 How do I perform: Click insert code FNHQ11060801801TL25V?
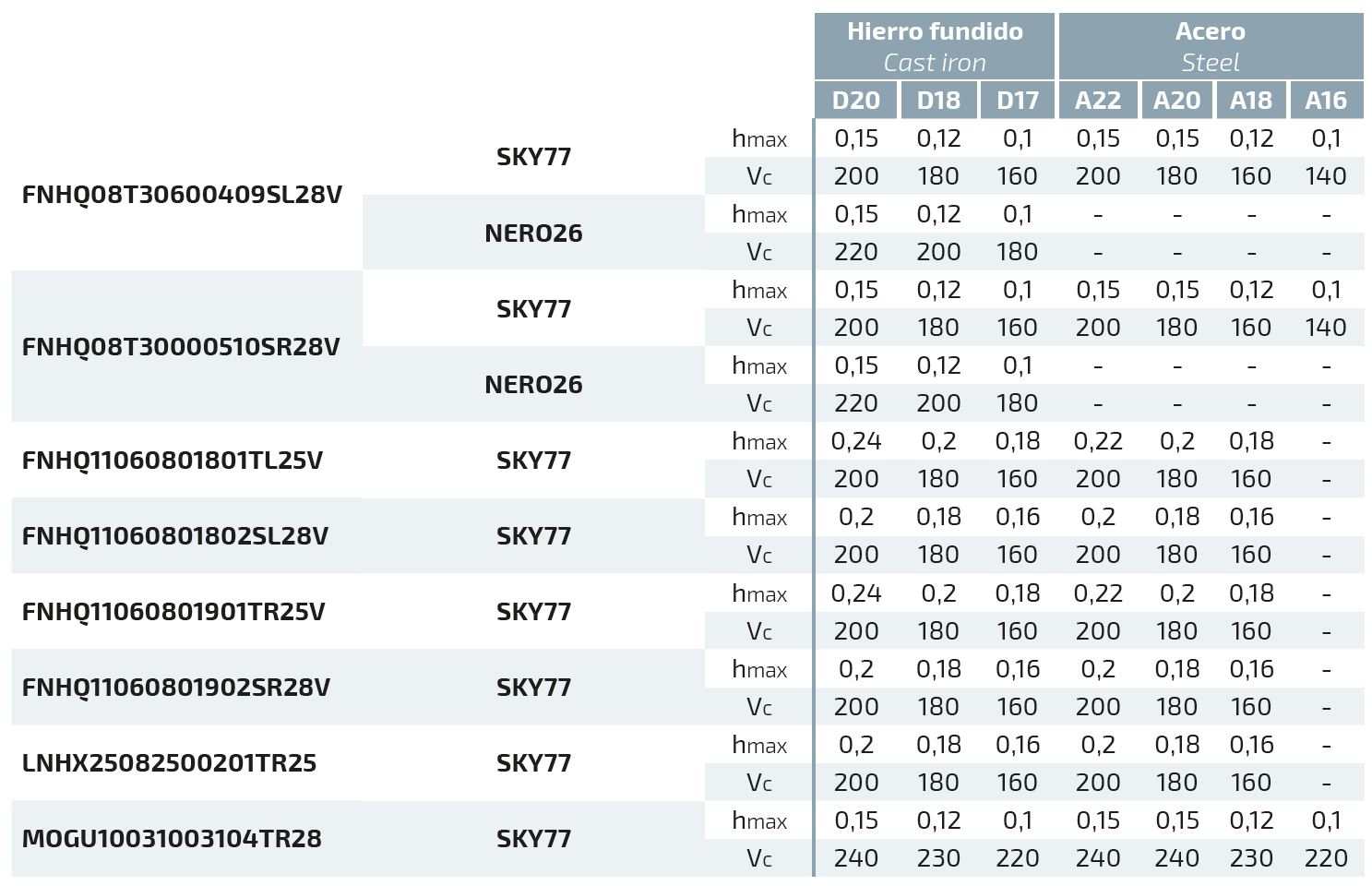(x=173, y=461)
